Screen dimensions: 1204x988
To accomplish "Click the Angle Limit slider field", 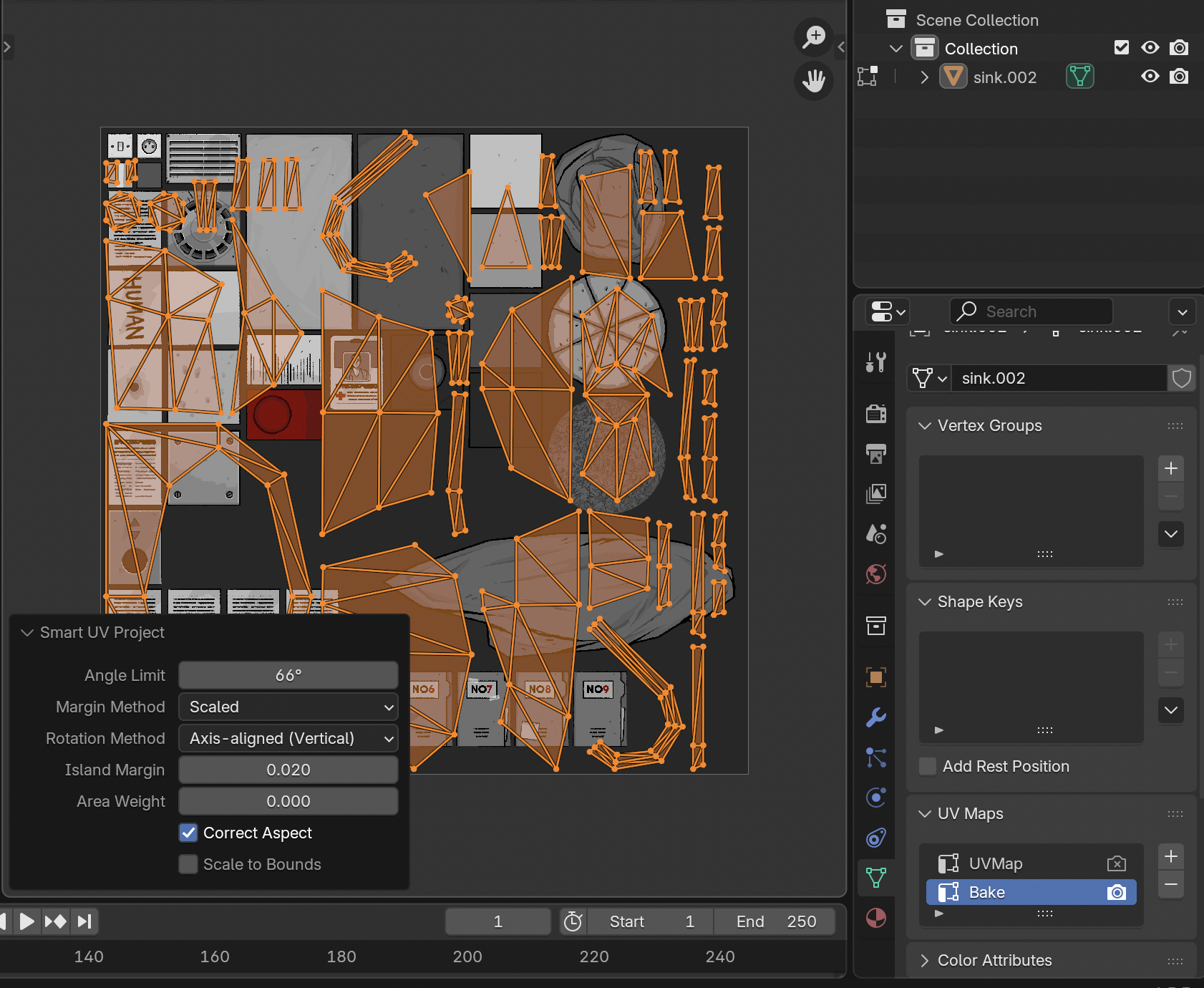I will tap(288, 675).
